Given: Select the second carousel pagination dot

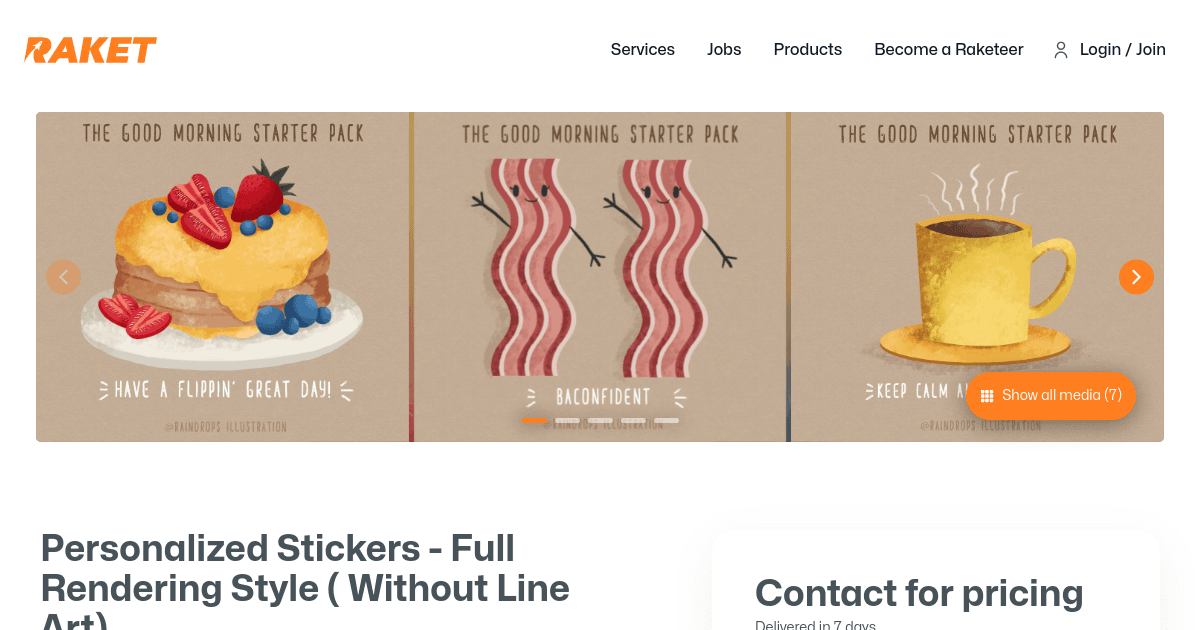Looking at the screenshot, I should click(x=568, y=420).
